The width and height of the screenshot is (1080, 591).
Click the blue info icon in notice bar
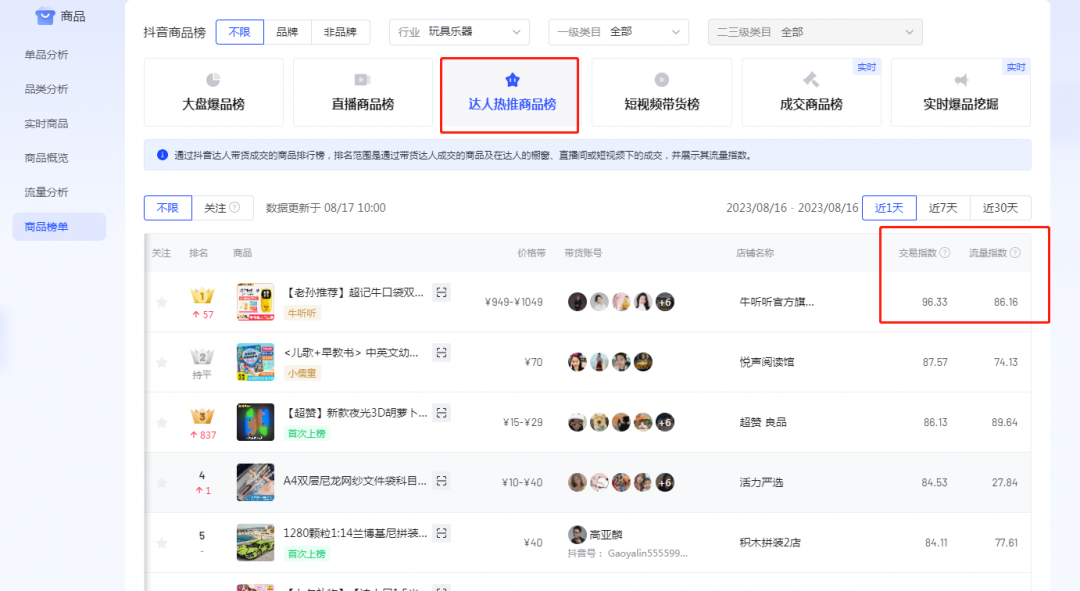pyautogui.click(x=162, y=155)
